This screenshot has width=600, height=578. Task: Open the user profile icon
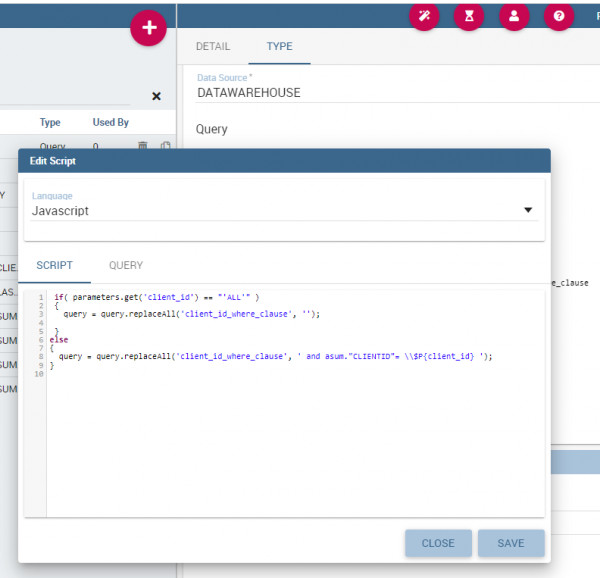[514, 16]
